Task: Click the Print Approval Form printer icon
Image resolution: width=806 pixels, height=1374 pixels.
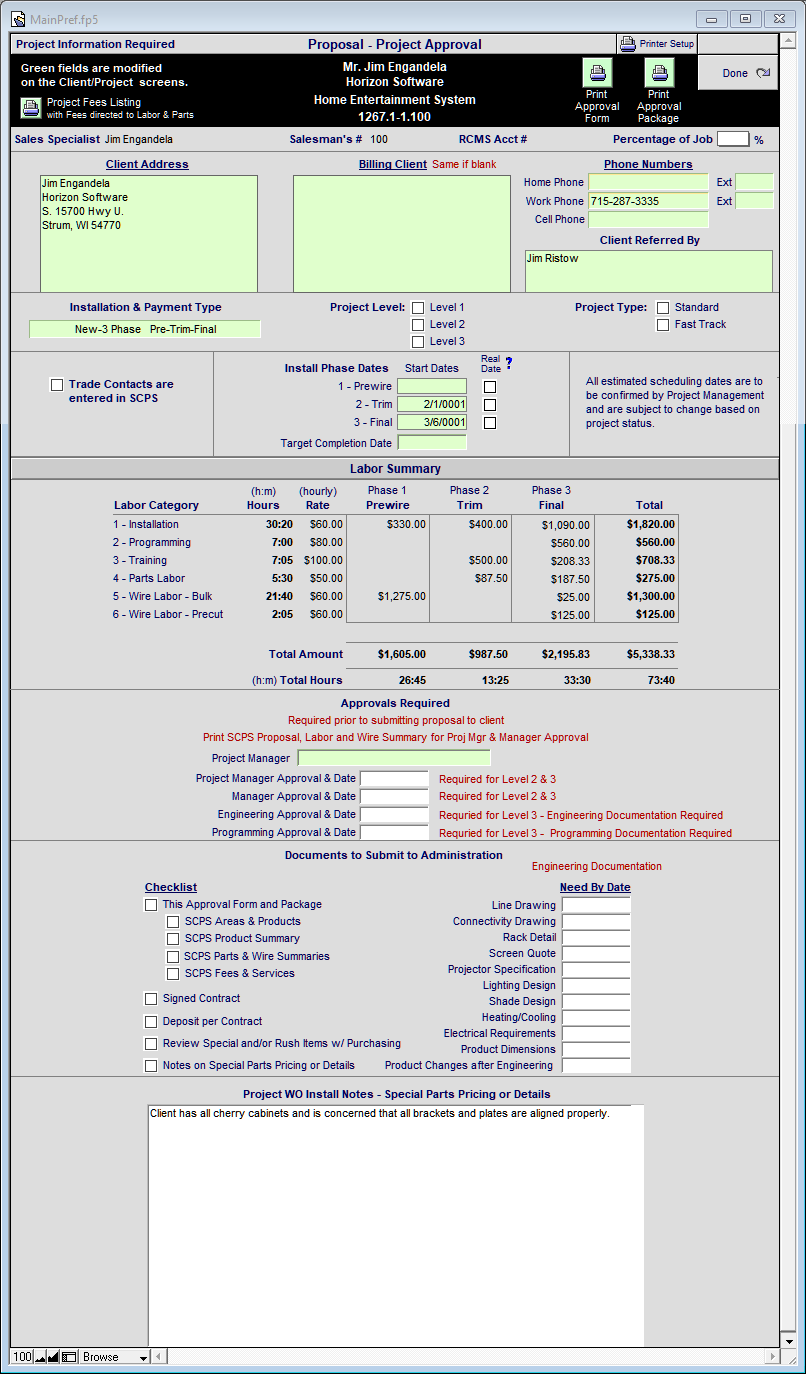Action: coord(597,73)
